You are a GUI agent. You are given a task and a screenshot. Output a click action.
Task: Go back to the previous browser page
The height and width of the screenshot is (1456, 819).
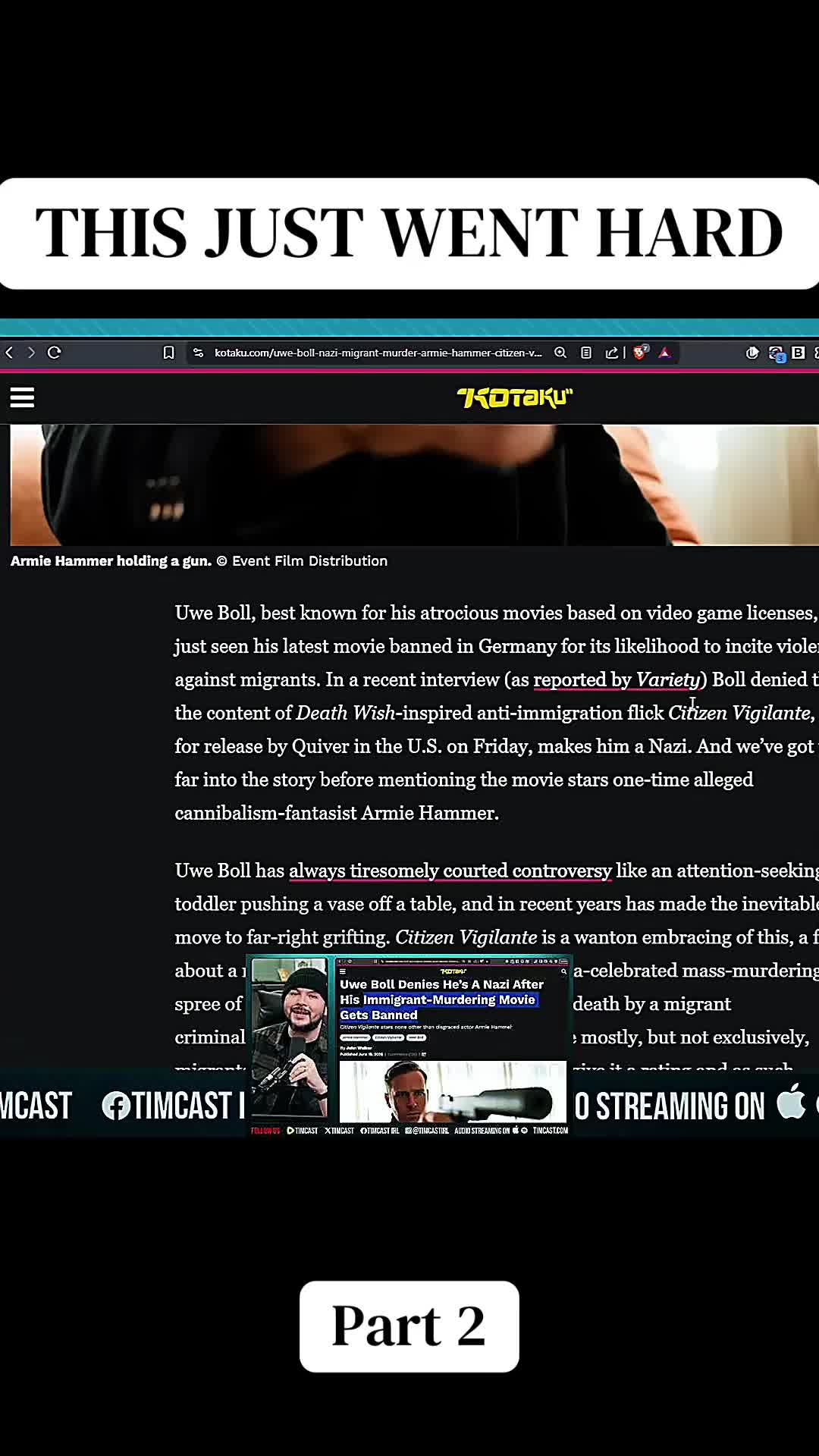(x=9, y=353)
